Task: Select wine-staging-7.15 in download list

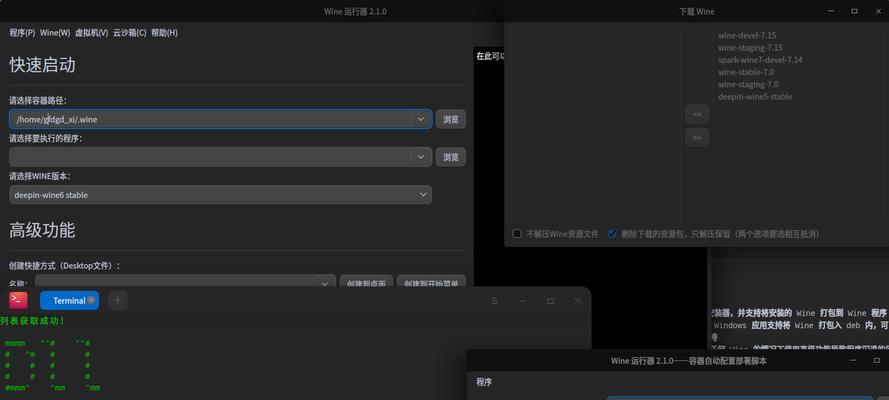Action: tap(750, 48)
